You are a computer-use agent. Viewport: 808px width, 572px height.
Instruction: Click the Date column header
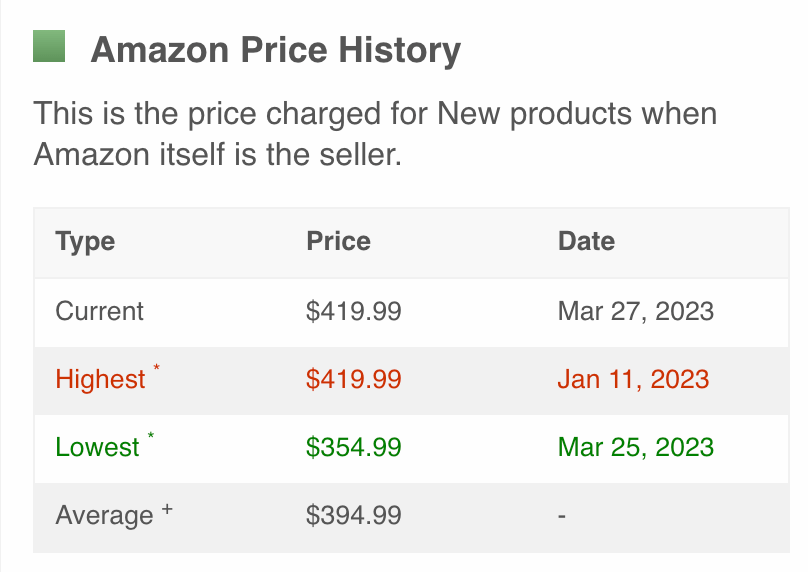pos(586,241)
